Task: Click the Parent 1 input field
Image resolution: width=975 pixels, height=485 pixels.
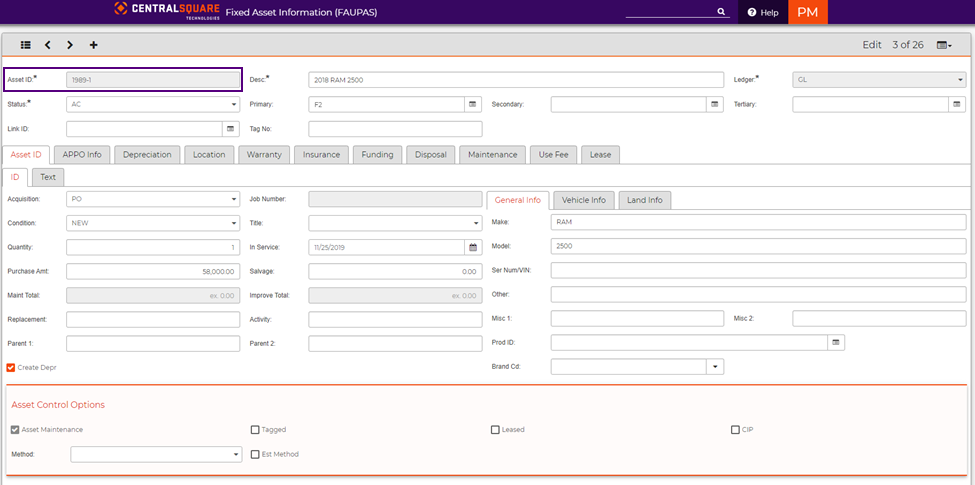Action: click(x=153, y=344)
